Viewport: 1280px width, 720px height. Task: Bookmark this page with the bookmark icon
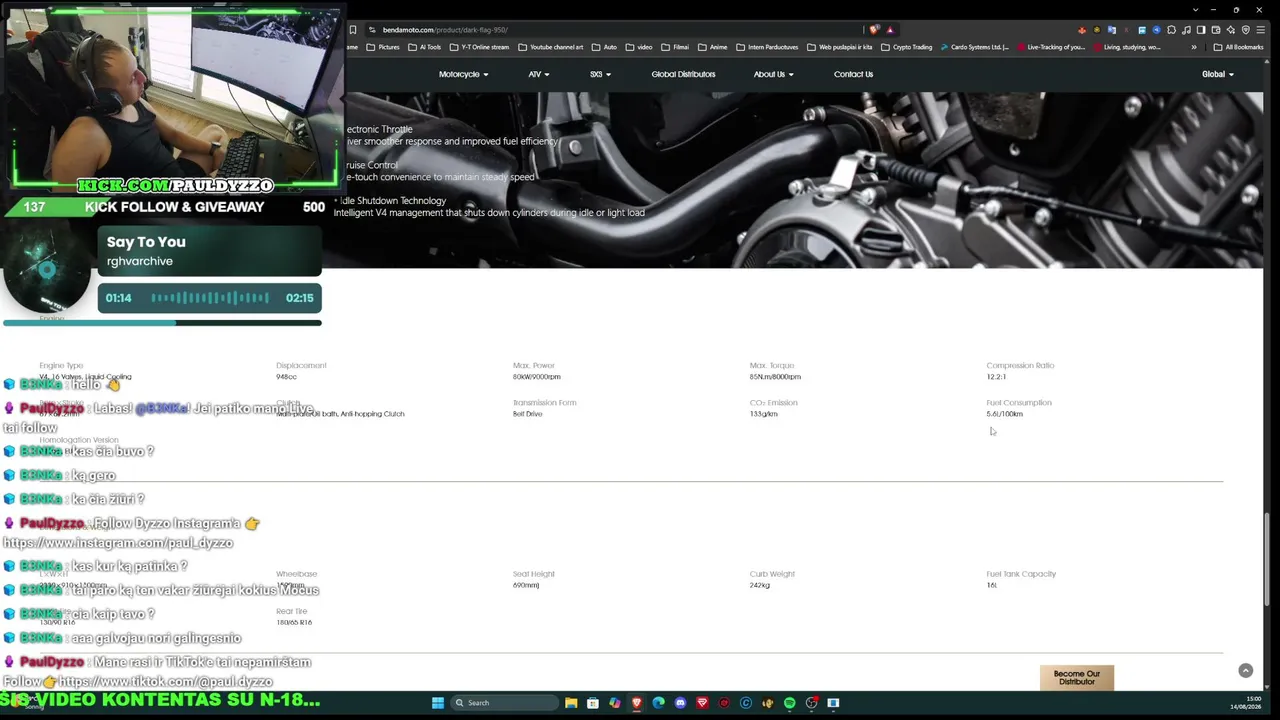tap(352, 30)
